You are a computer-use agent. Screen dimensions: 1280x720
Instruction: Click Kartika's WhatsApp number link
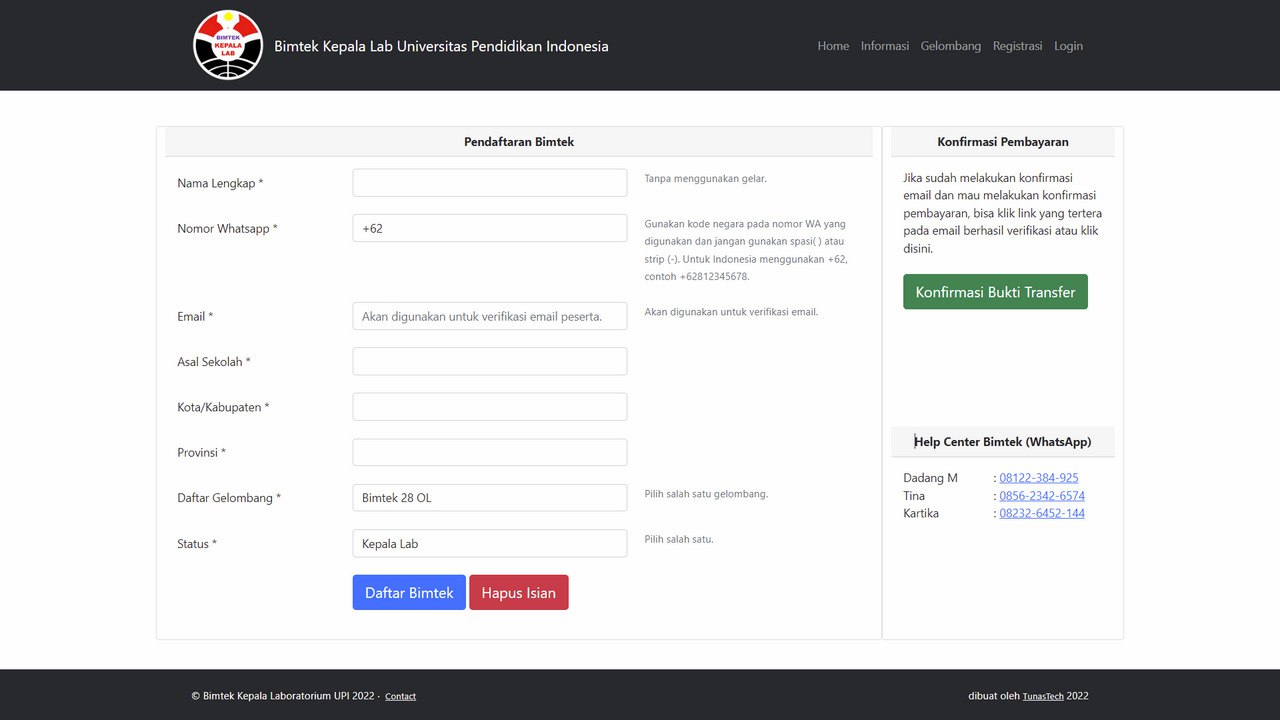(1041, 513)
